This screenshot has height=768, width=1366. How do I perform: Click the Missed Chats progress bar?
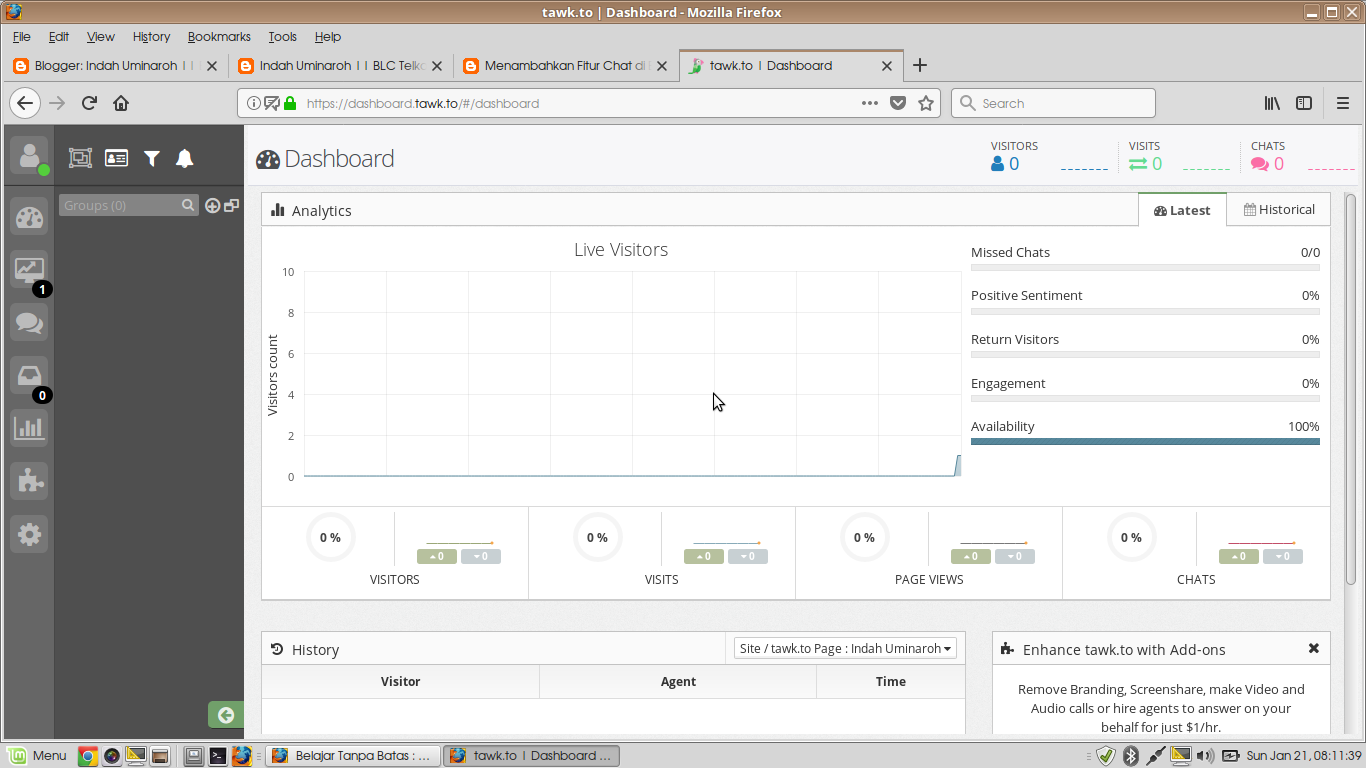tap(1145, 267)
